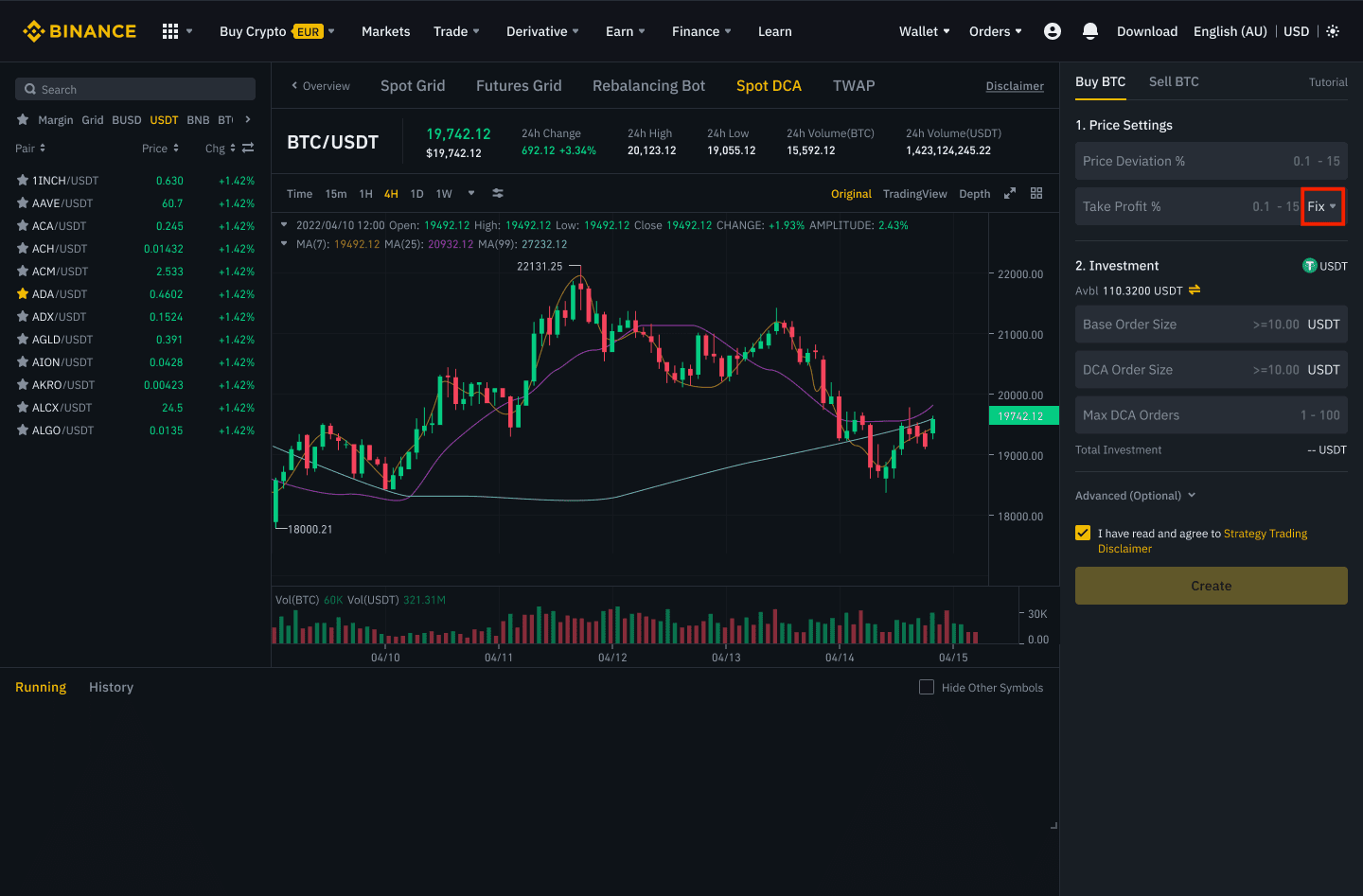1363x896 pixels.
Task: Open the Wallet dropdown
Action: tap(925, 31)
